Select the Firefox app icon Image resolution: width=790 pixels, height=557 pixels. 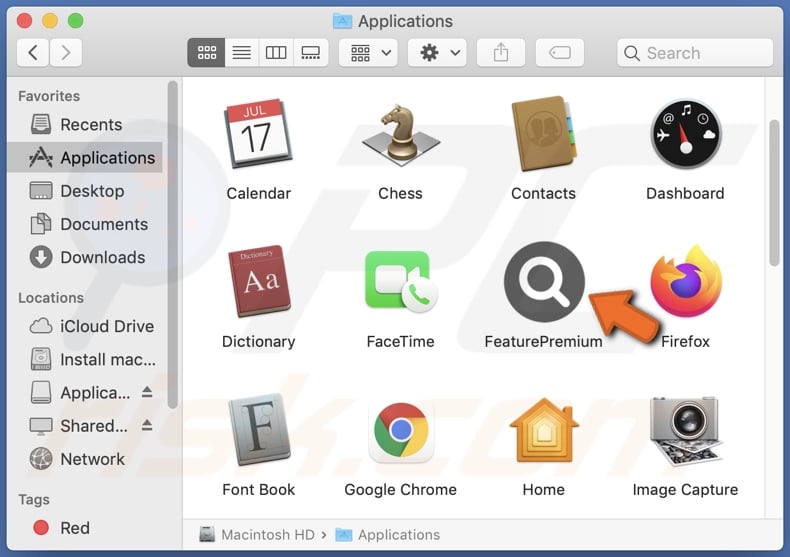click(686, 281)
